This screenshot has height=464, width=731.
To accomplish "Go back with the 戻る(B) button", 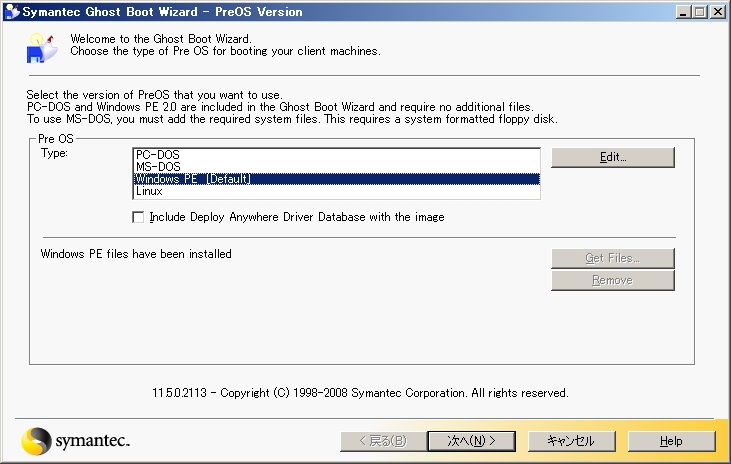I will point(375,441).
